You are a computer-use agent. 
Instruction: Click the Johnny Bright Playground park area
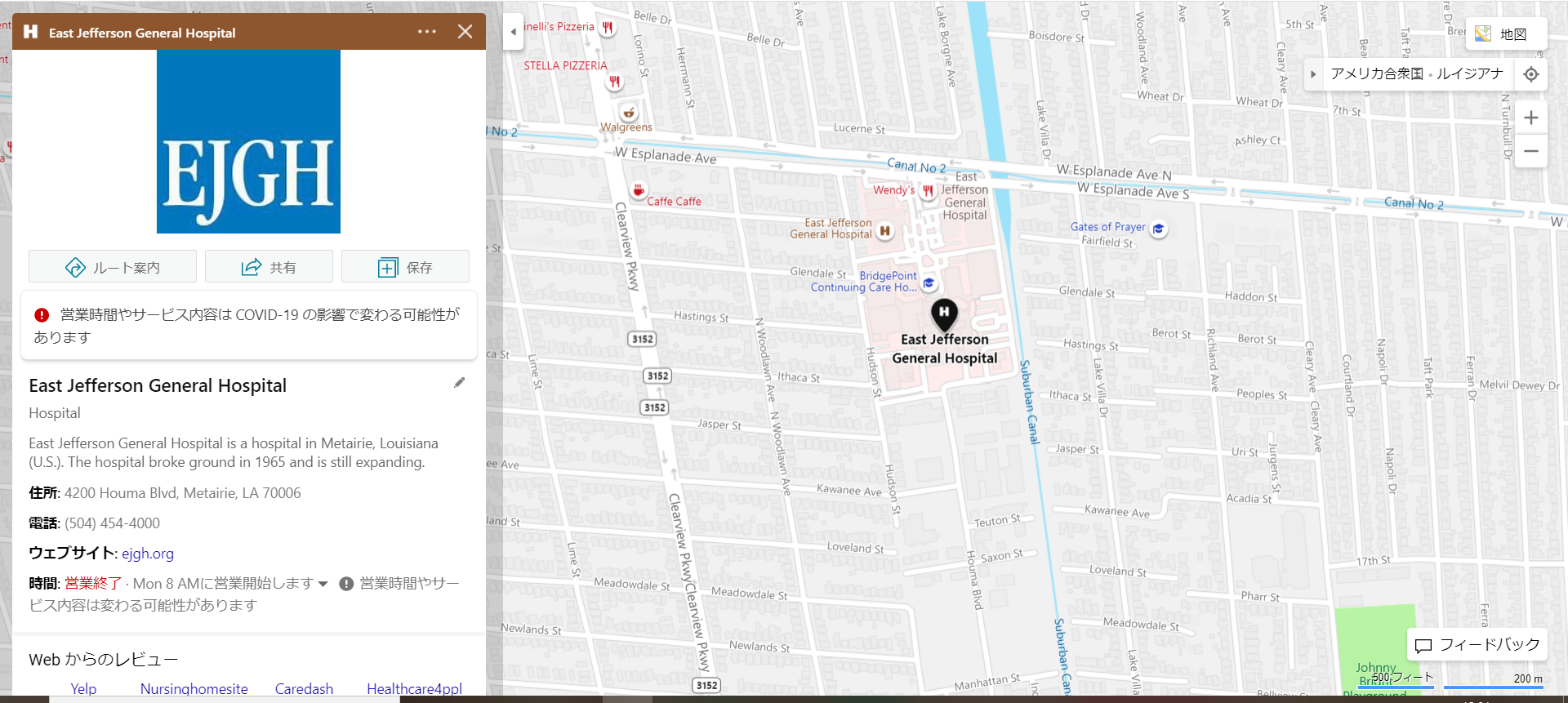point(1376,649)
